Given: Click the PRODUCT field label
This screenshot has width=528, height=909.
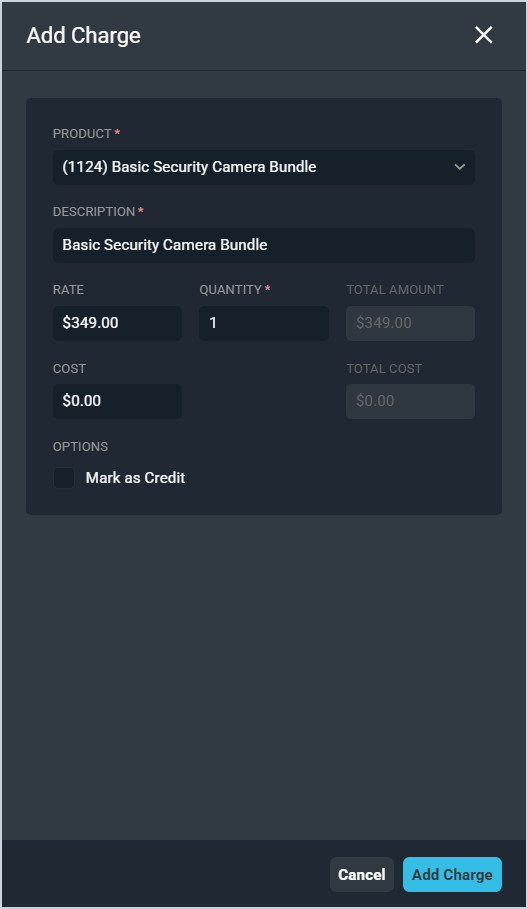Looking at the screenshot, I should [x=82, y=133].
